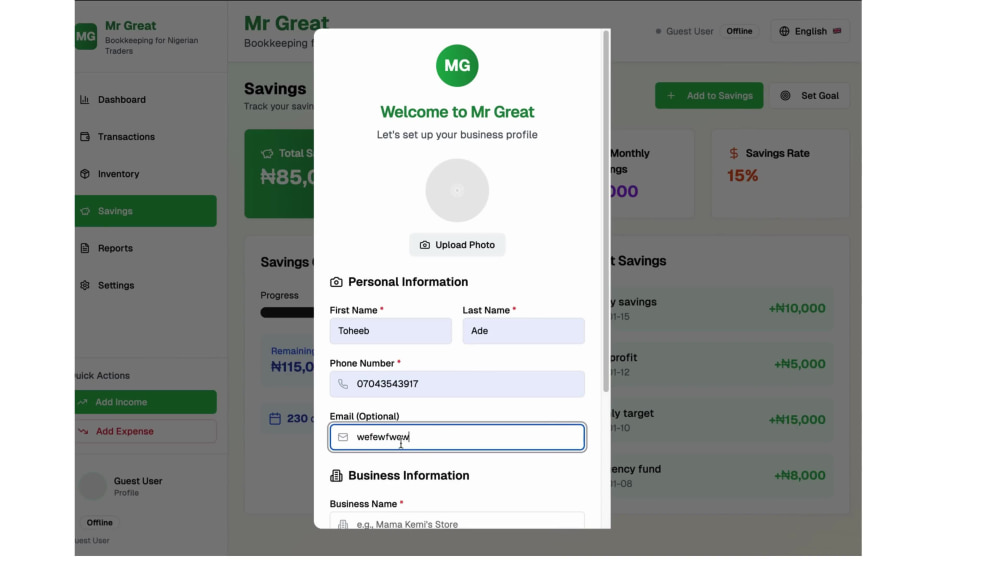
Task: Click the target icon on the Set Goal button
Action: (x=786, y=96)
